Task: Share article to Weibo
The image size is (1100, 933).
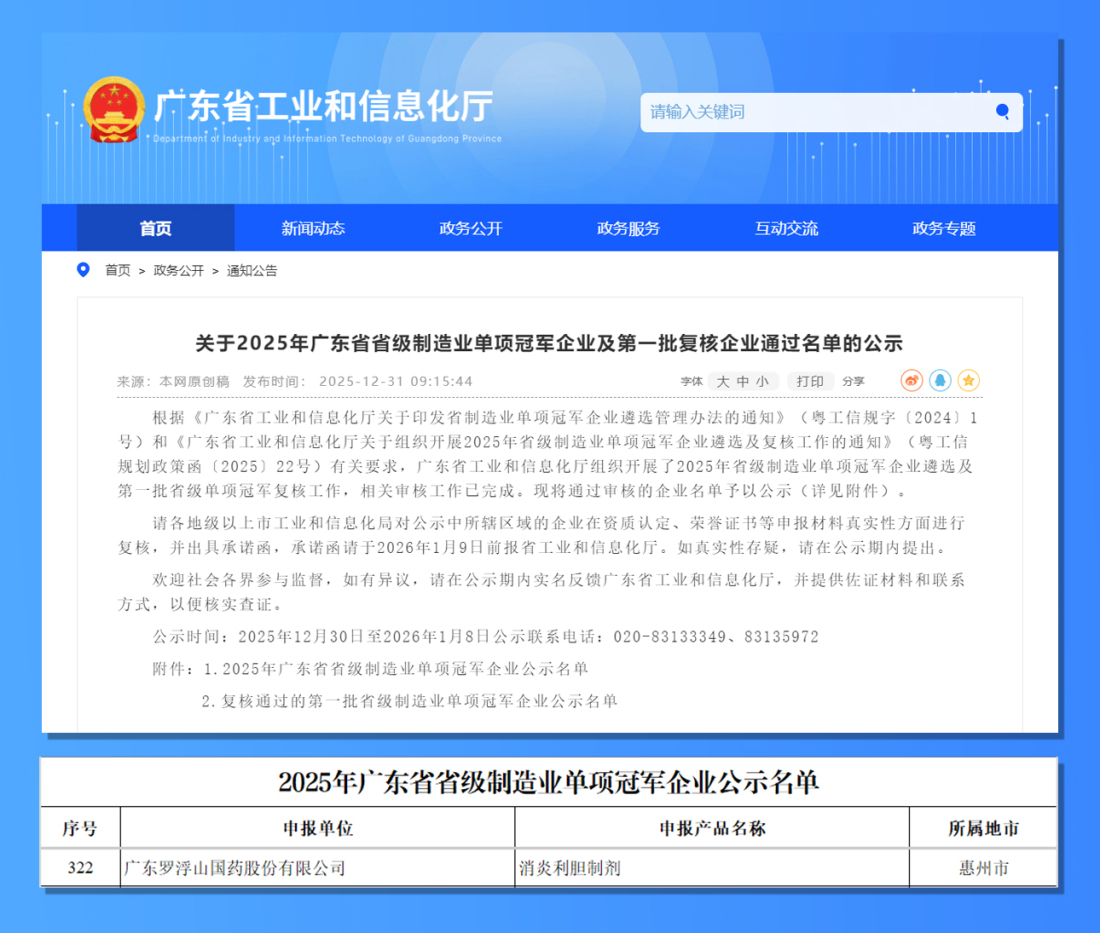Action: coord(911,381)
